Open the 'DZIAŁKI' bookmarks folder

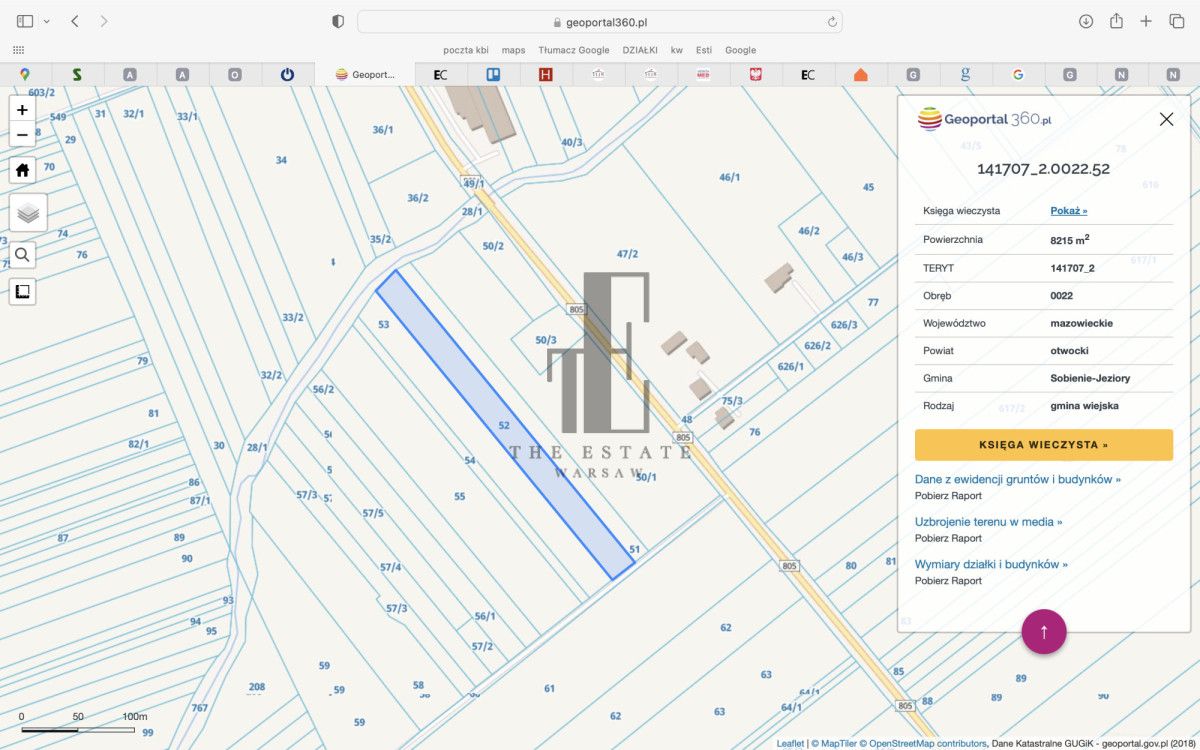coord(639,50)
